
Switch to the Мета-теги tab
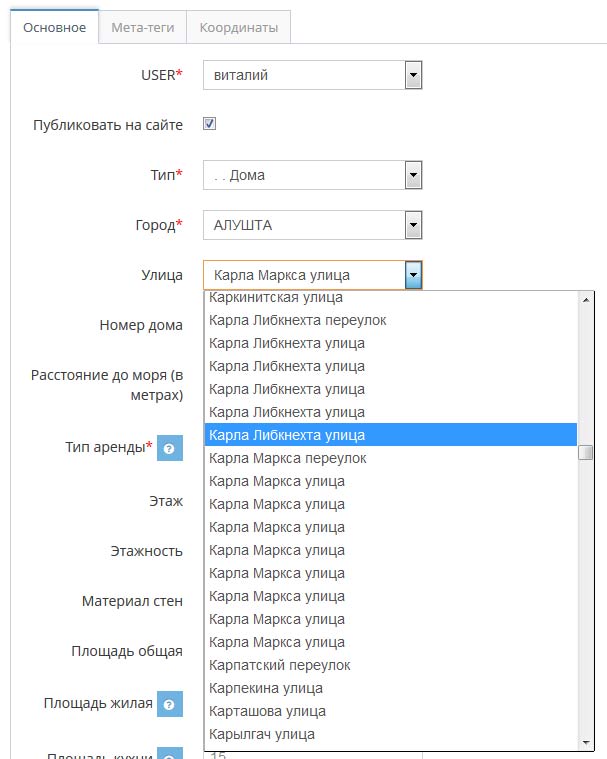click(x=143, y=28)
